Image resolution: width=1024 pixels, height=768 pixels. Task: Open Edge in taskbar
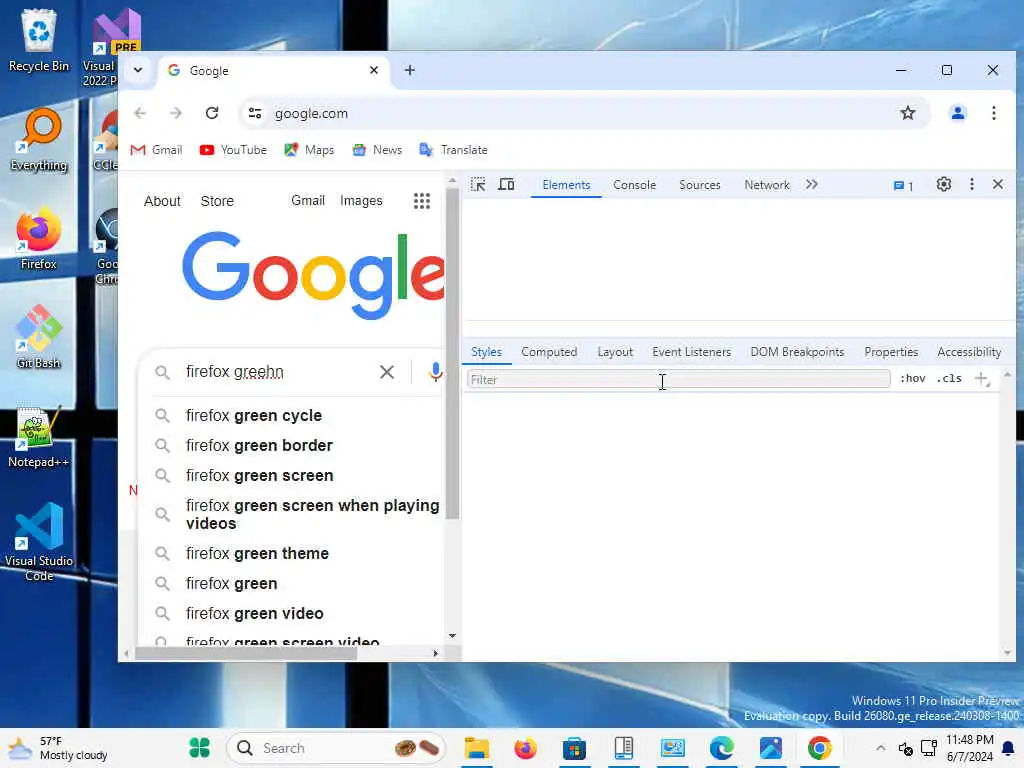(722, 748)
